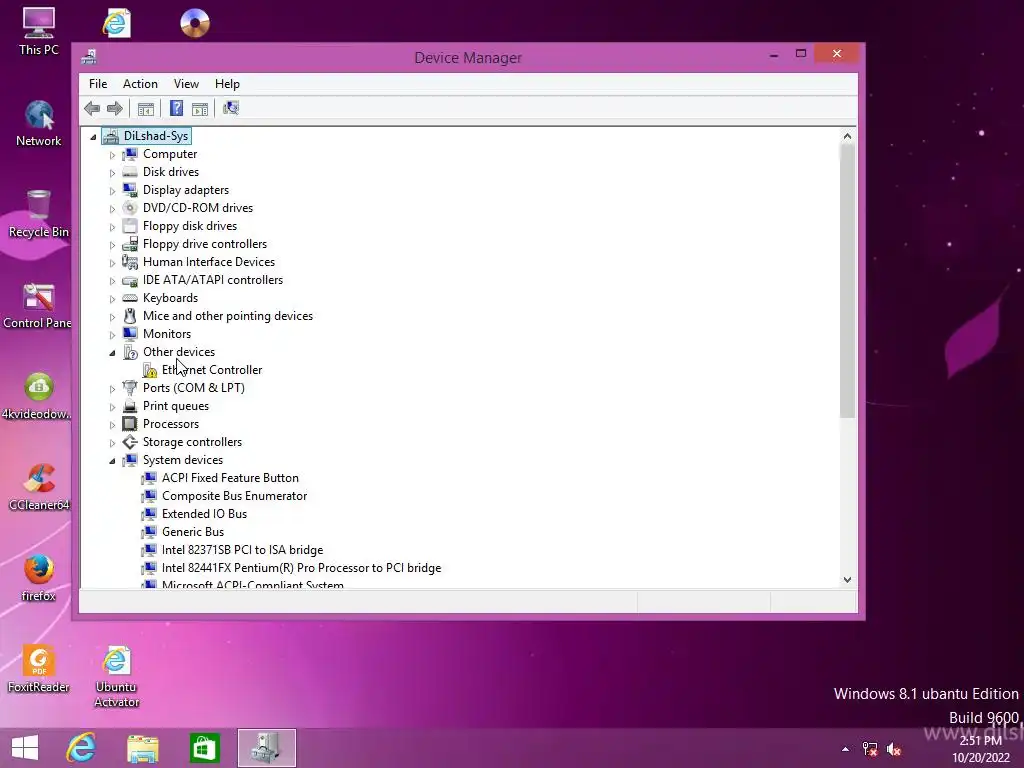Click the scroll up arrow

click(847, 136)
